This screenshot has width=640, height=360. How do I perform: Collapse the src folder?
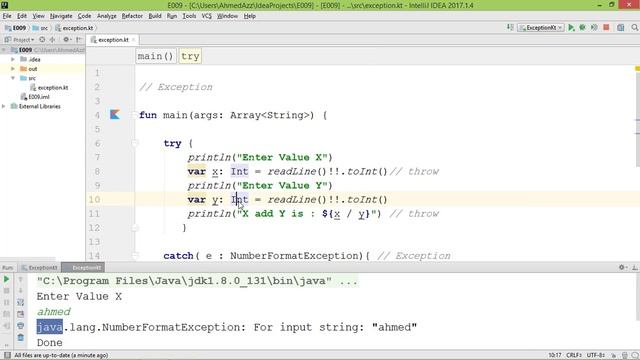click(x=13, y=78)
